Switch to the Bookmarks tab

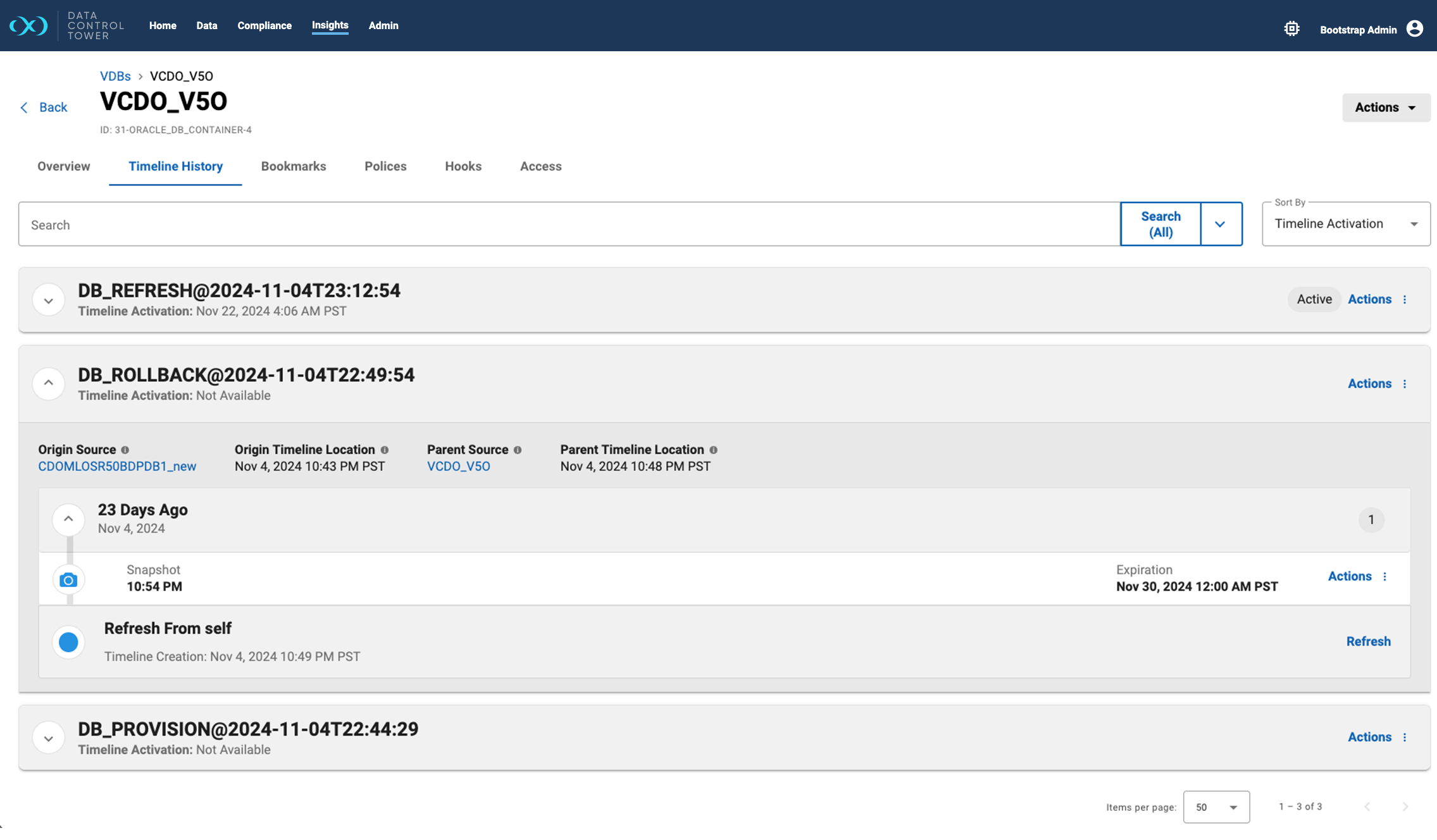coord(293,166)
